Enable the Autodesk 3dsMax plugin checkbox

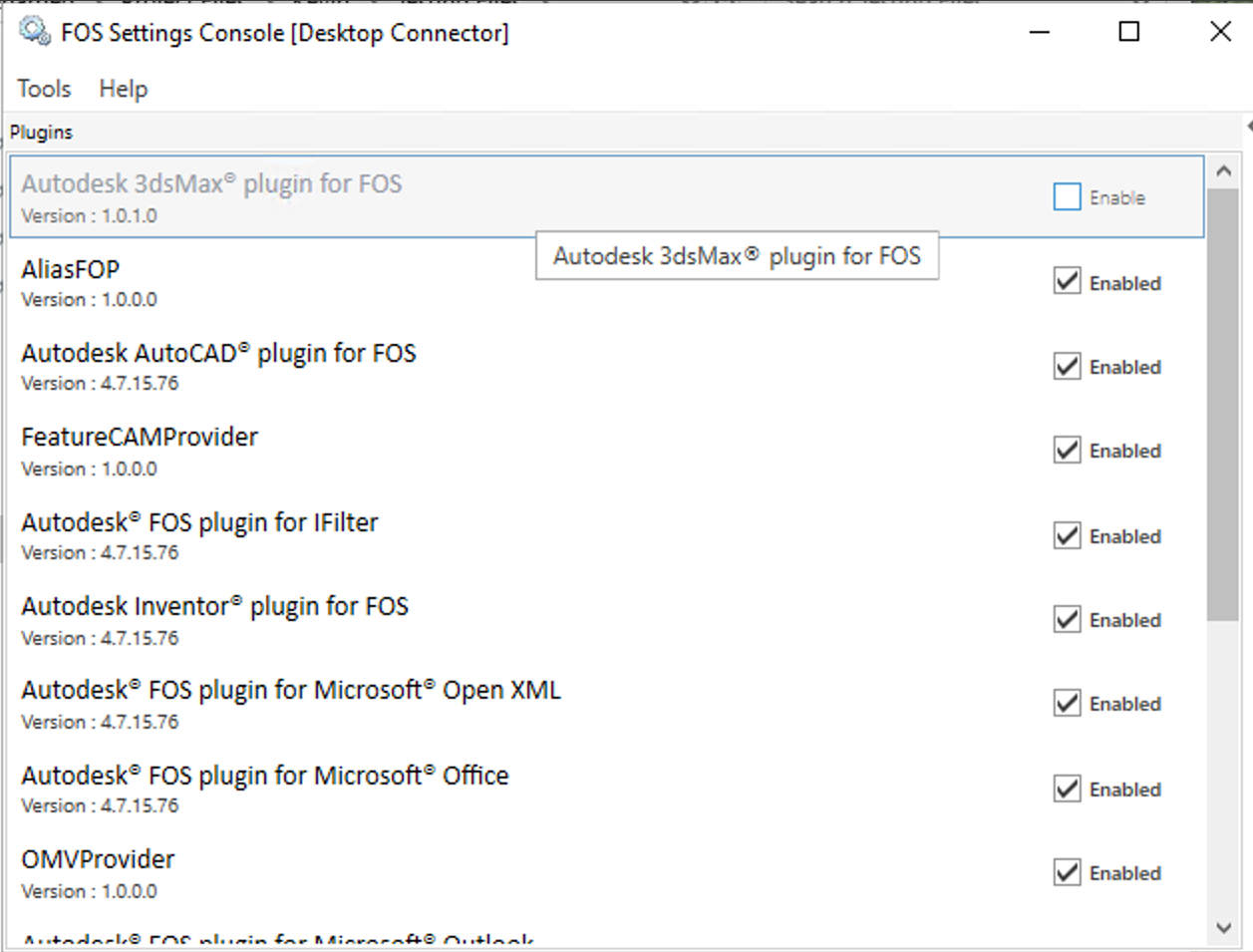pyautogui.click(x=1067, y=196)
